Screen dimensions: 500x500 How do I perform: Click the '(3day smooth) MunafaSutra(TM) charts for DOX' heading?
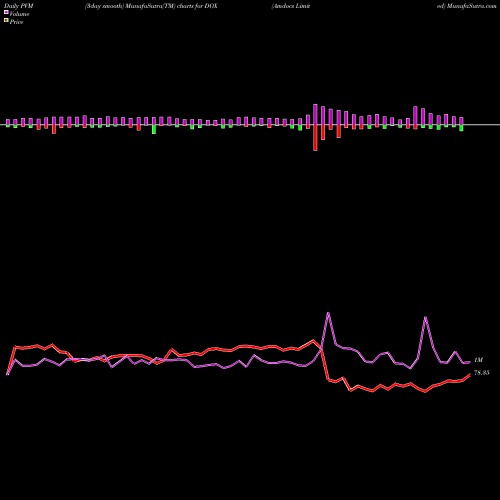tap(151, 6)
